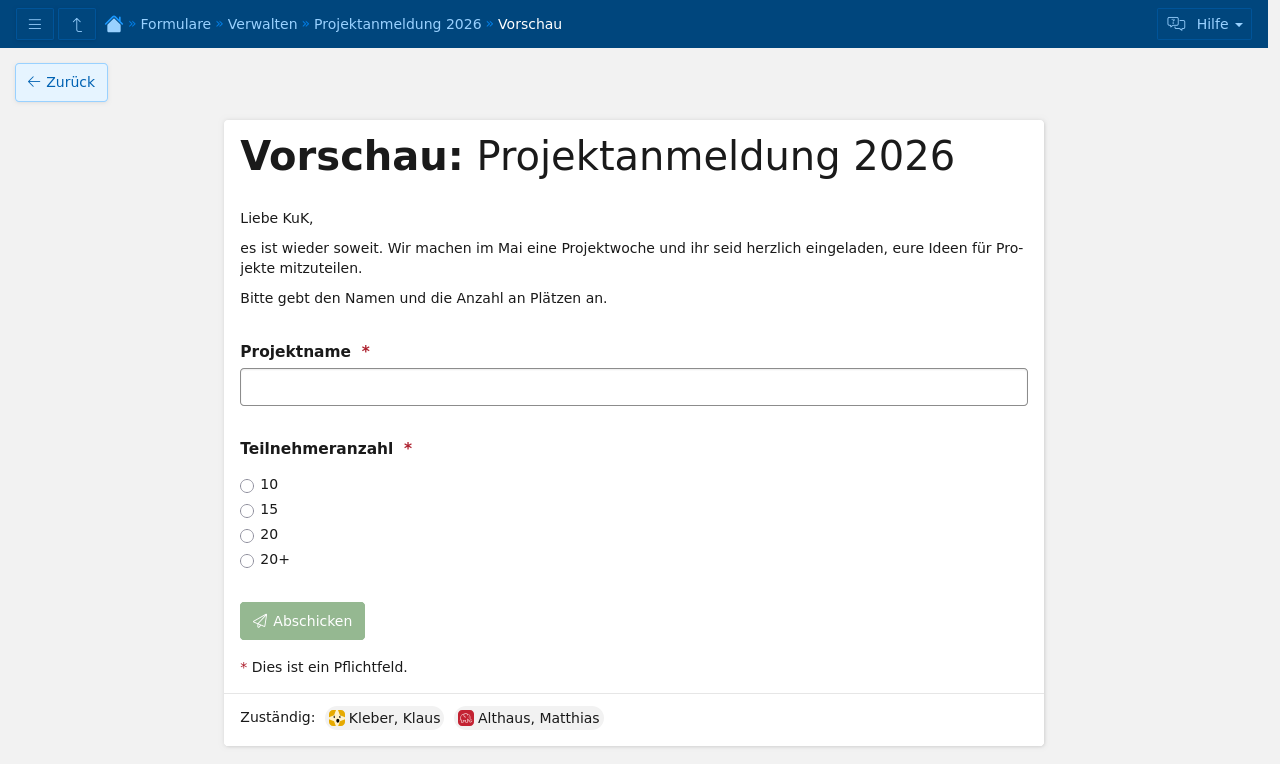Open the Formulare breadcrumb
Image resolution: width=1280 pixels, height=764 pixels.
175,24
